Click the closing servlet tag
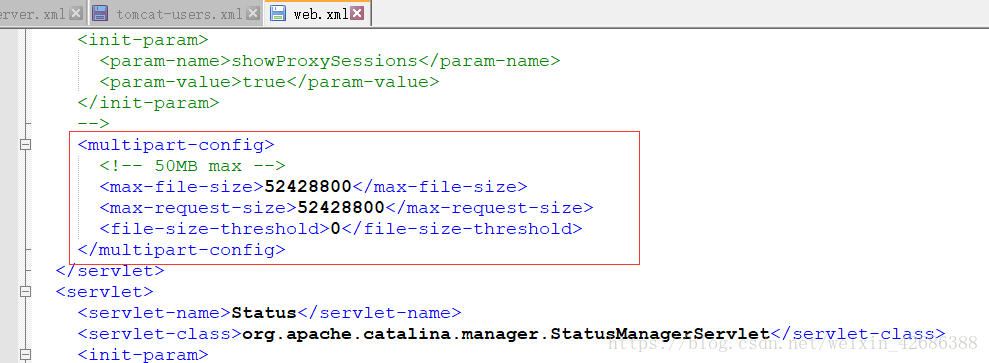The height and width of the screenshot is (363, 989). (x=110, y=271)
